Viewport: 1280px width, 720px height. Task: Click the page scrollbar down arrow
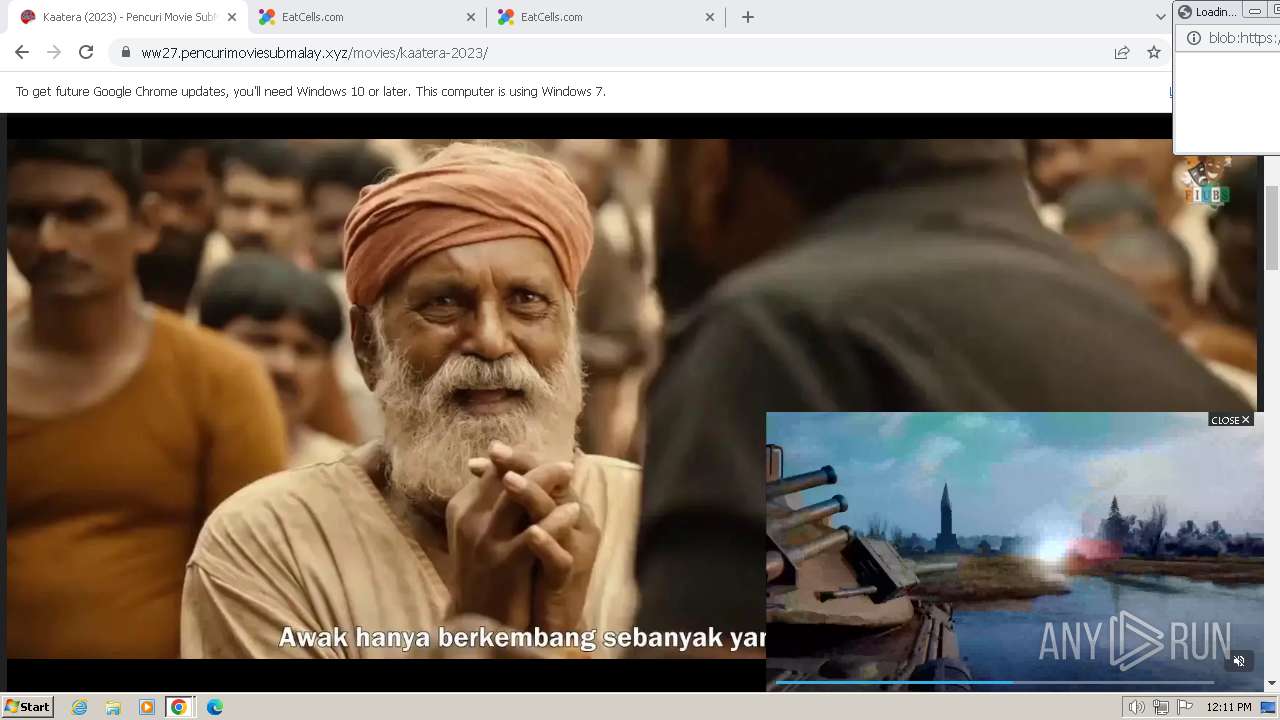[1271, 684]
